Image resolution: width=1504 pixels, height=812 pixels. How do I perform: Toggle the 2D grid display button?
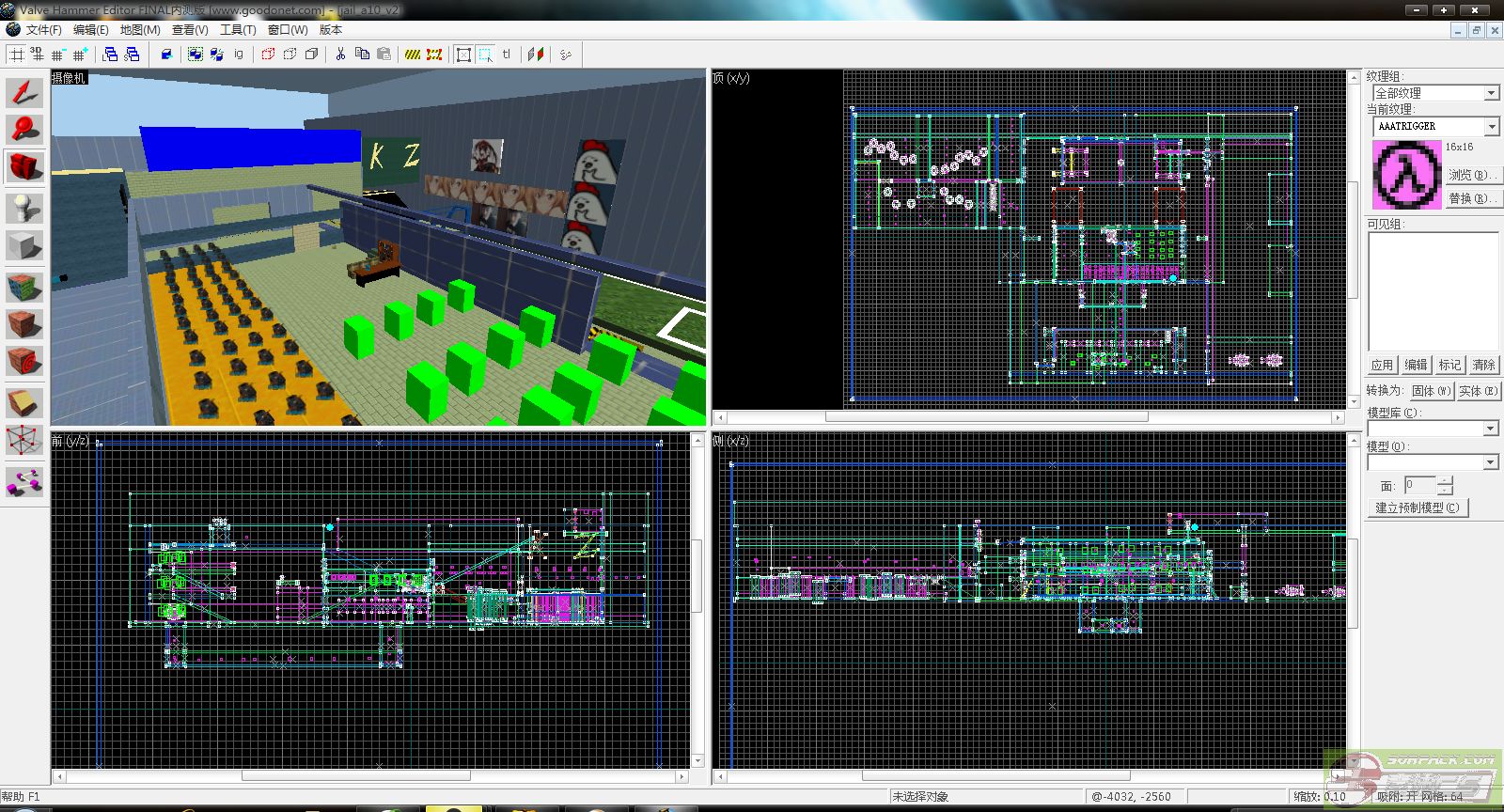tap(17, 55)
